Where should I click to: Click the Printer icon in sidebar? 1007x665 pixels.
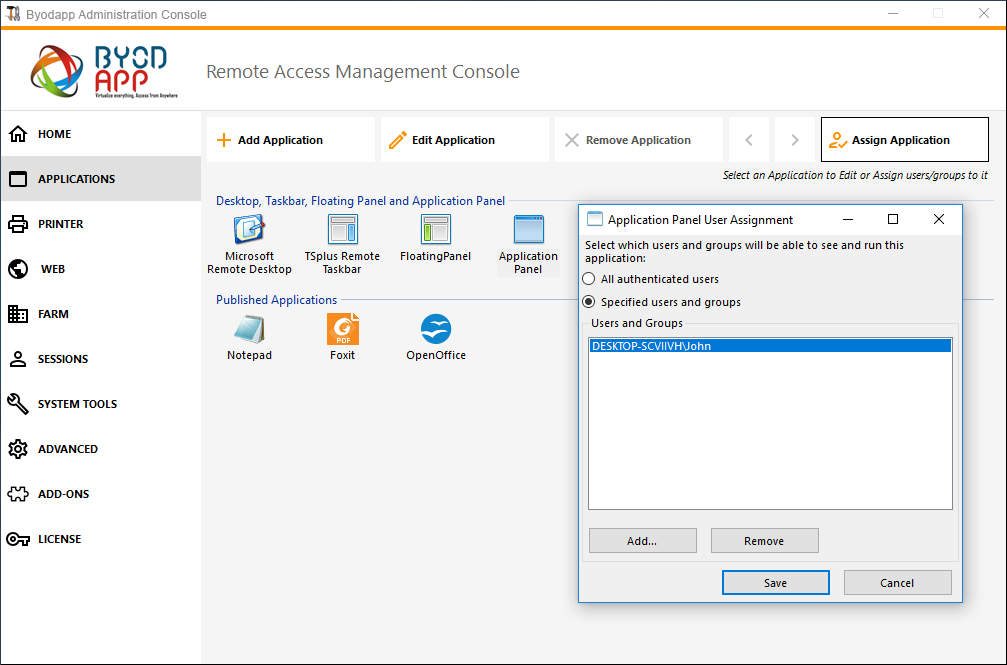[x=18, y=224]
